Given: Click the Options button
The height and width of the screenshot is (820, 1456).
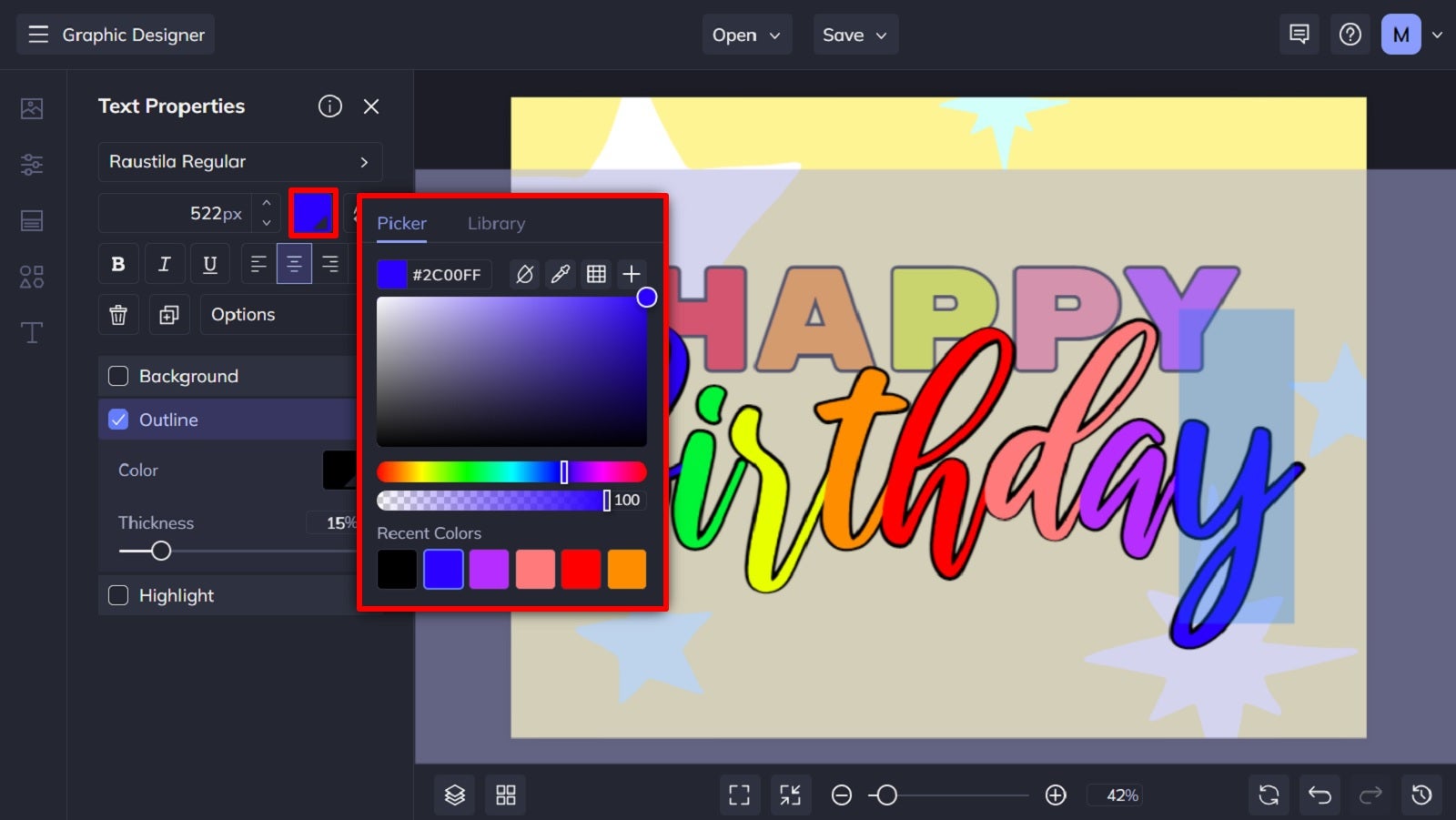Looking at the screenshot, I should 243,314.
